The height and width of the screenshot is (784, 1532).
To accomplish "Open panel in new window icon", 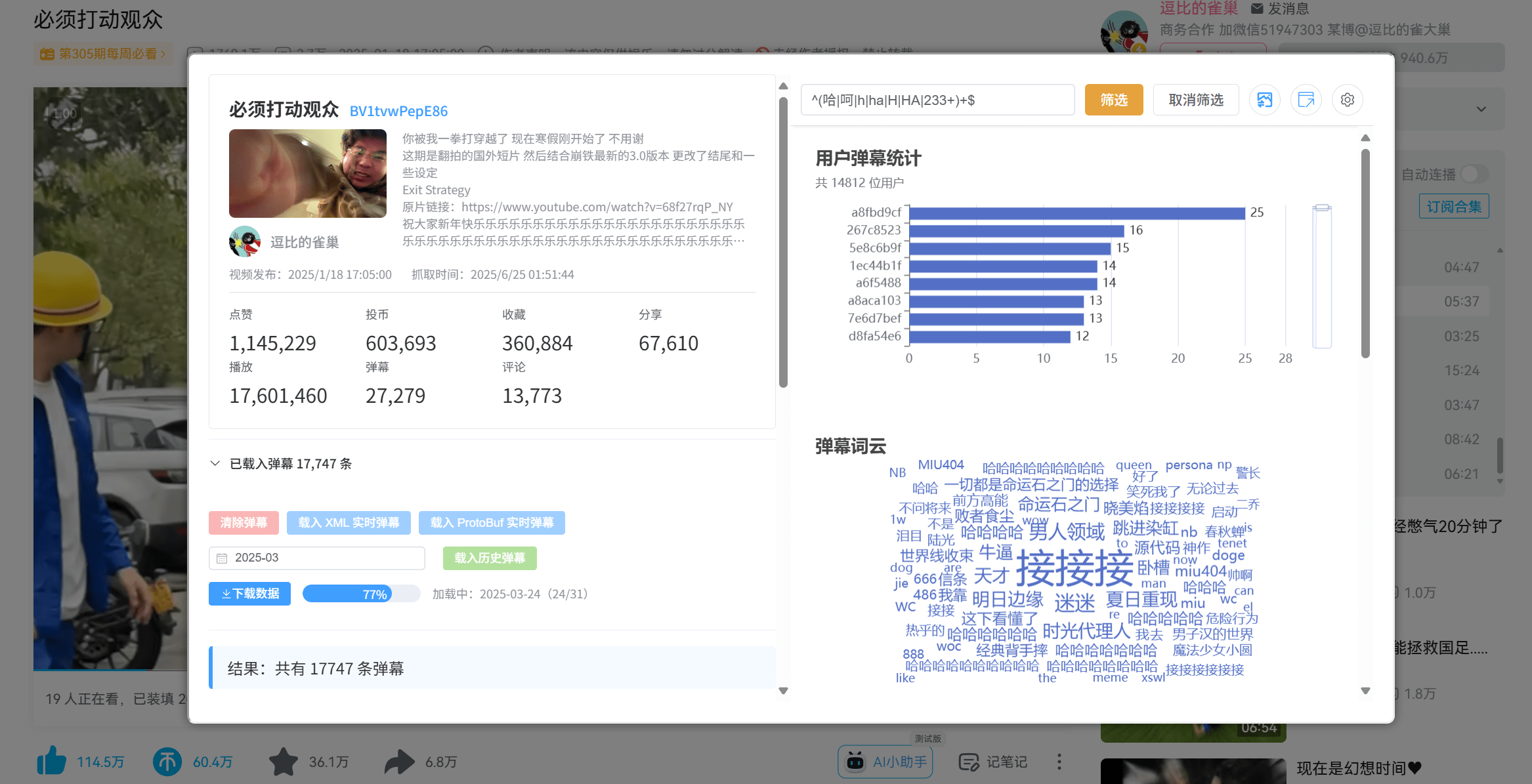I will [x=1306, y=100].
